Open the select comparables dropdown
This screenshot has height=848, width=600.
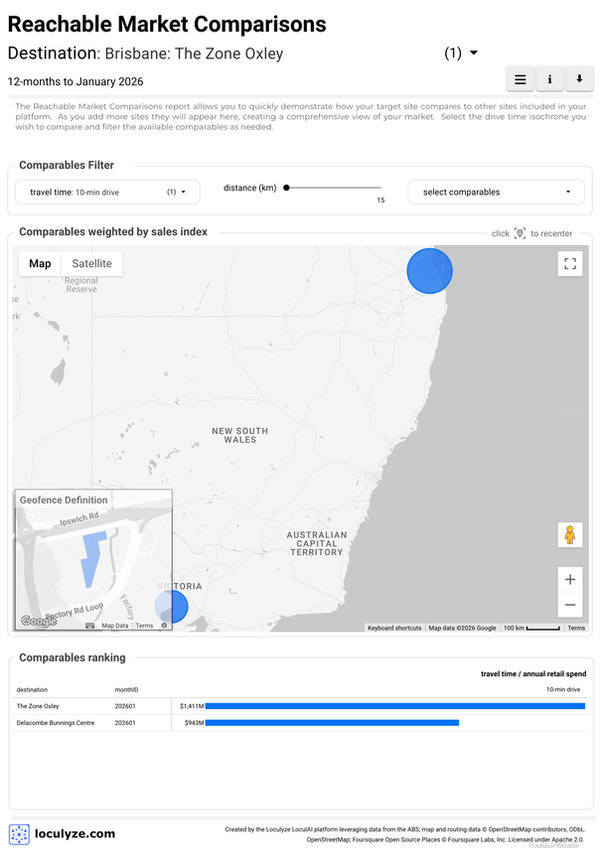point(496,192)
